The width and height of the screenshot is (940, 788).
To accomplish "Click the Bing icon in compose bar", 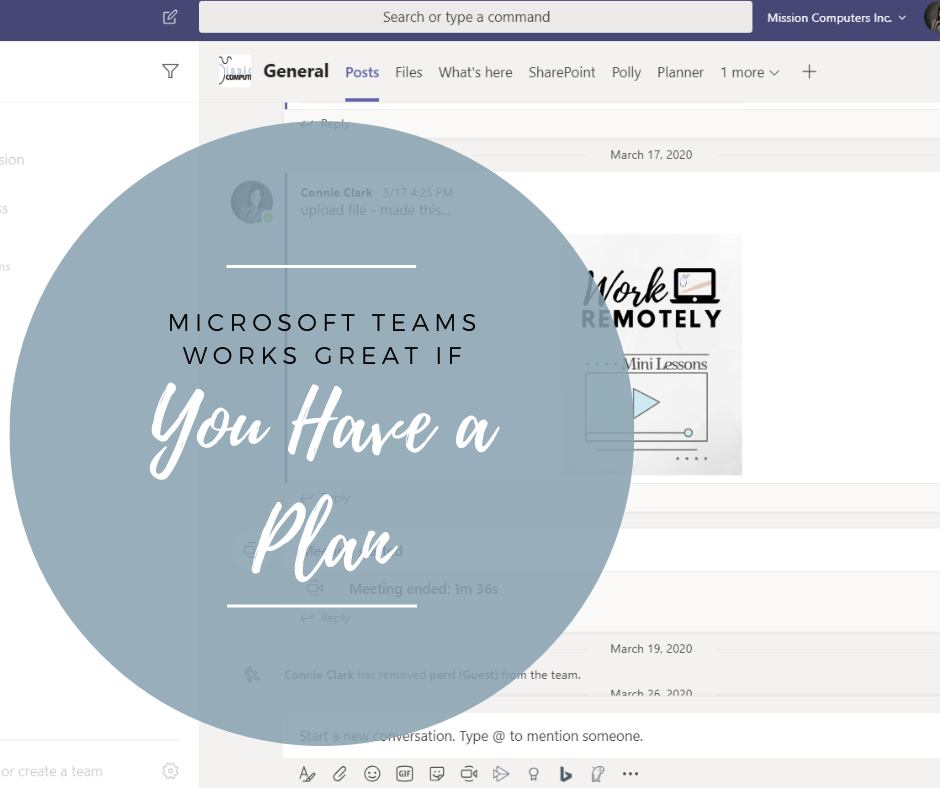I will coord(565,774).
